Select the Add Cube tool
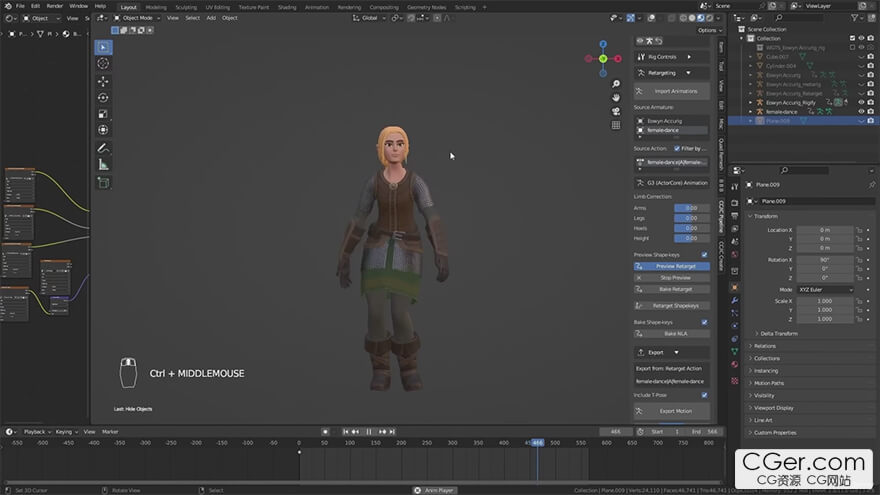The width and height of the screenshot is (880, 495). point(103,182)
